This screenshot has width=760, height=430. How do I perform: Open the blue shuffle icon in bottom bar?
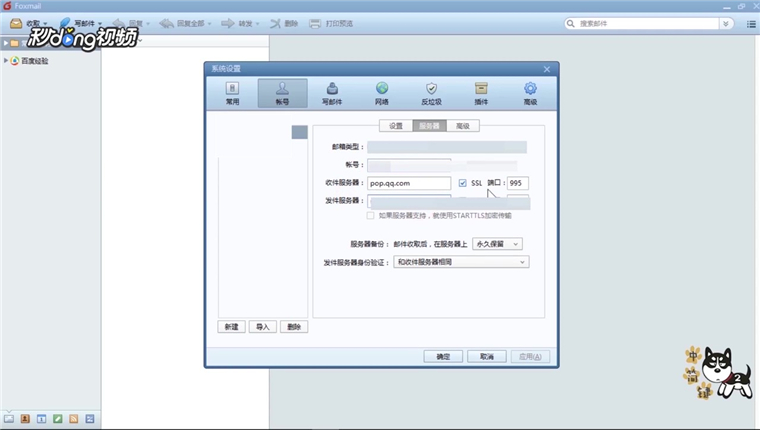point(90,419)
